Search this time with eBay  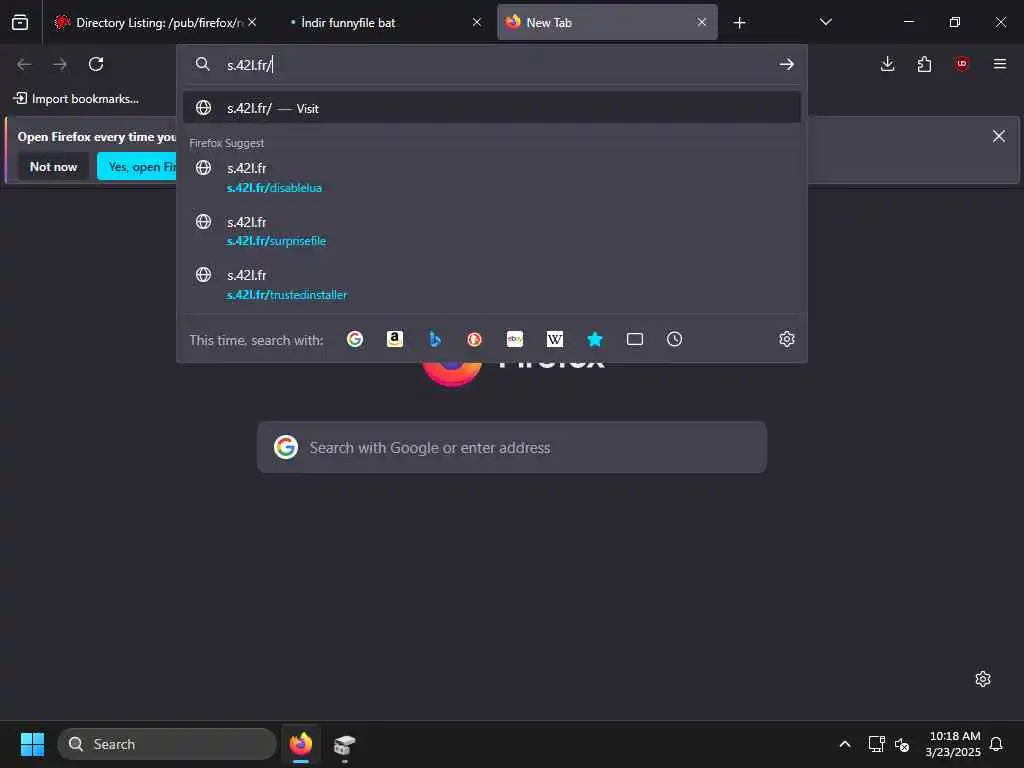[x=515, y=339]
